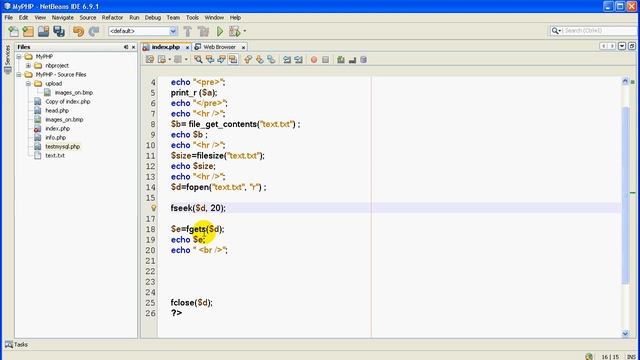Show the opened documents list dropdown
The width and height of the screenshot is (640, 360).
622,47
